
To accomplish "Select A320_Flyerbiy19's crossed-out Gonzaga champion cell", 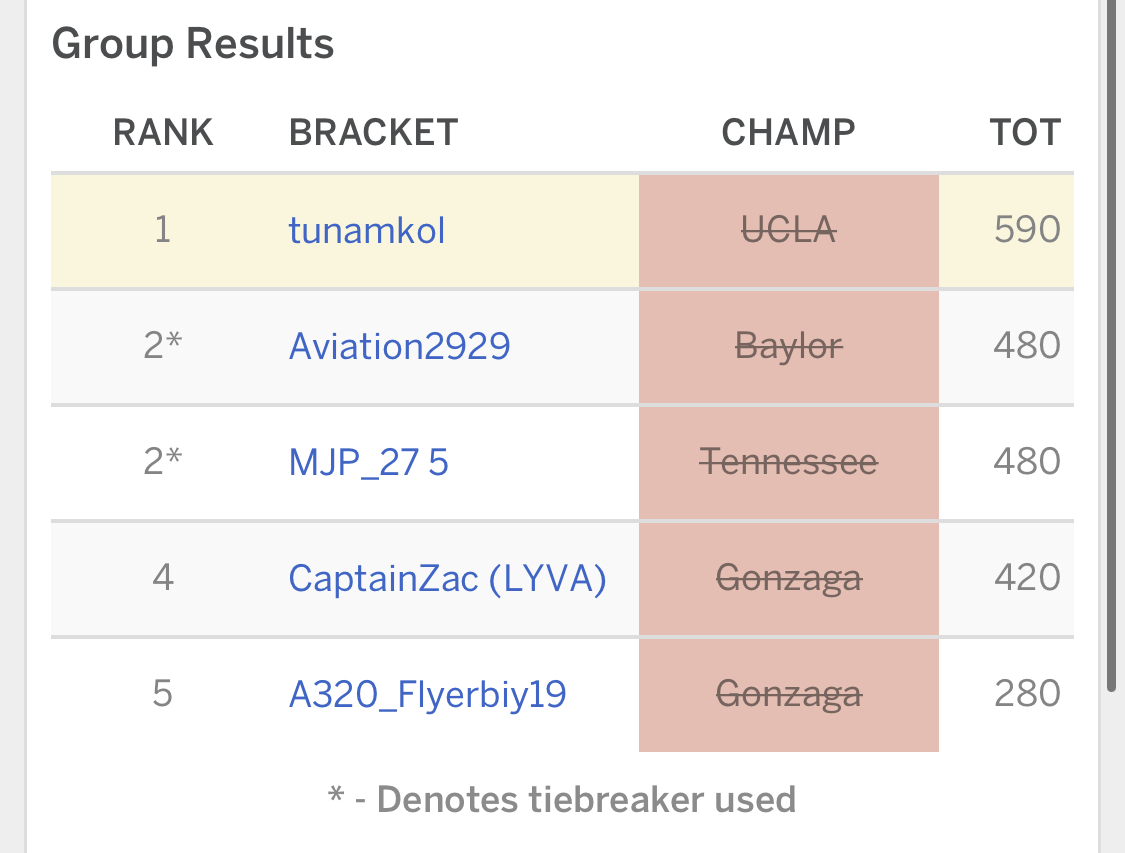I will tap(788, 695).
